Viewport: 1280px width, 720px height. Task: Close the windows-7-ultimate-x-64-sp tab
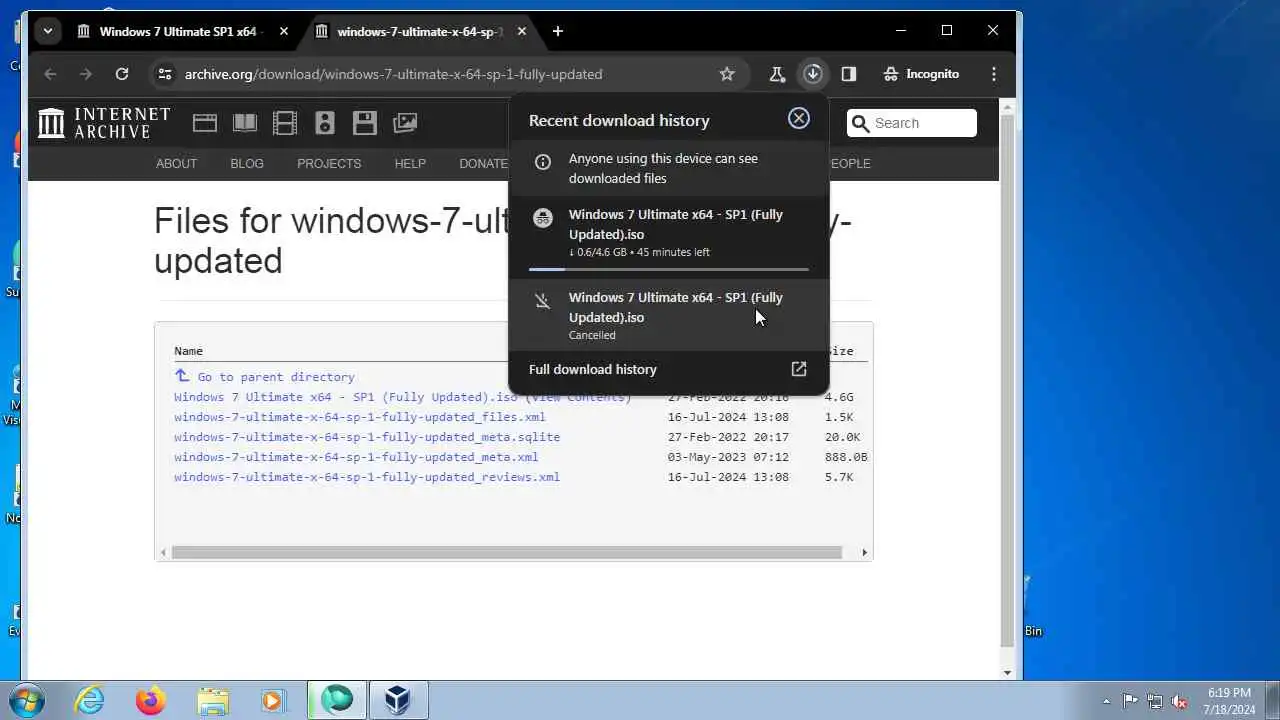pos(522,31)
